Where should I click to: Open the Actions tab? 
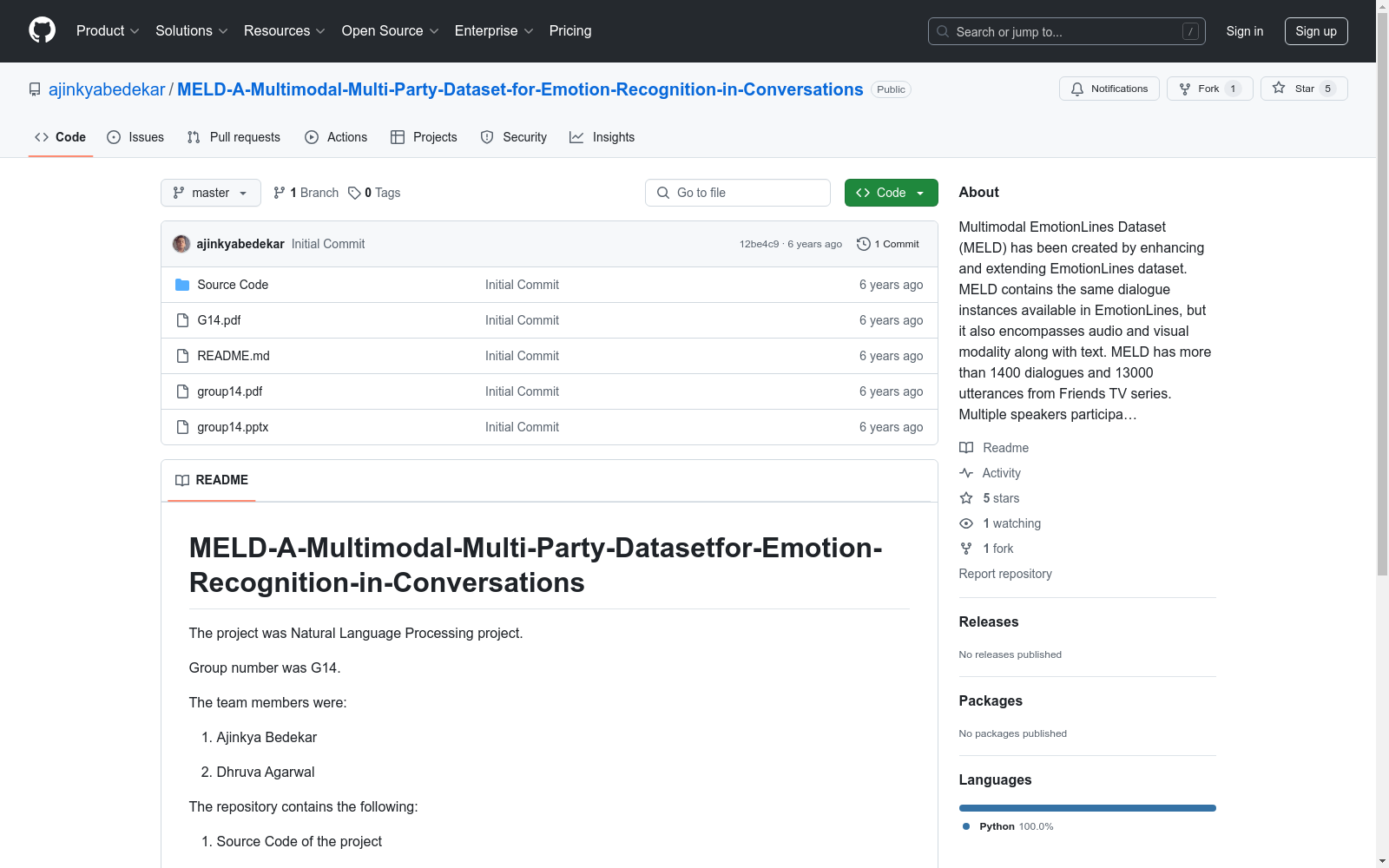tap(336, 137)
